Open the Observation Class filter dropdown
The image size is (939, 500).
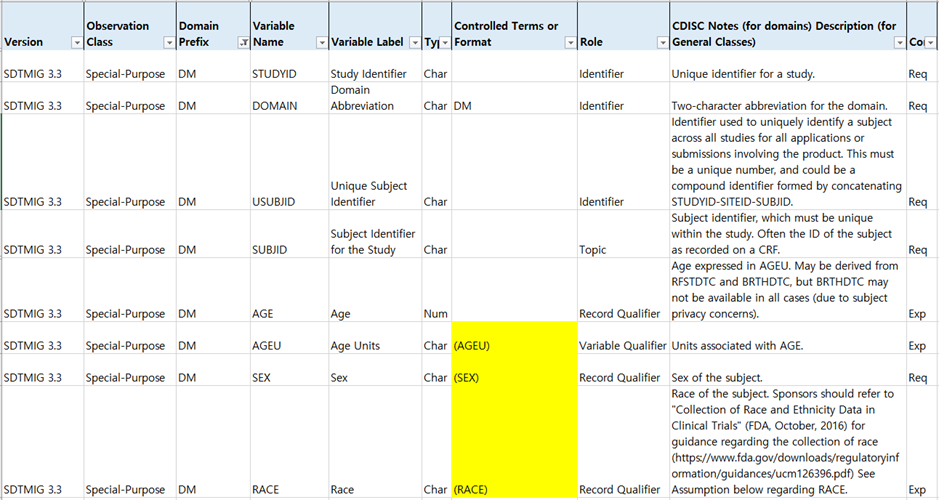(x=167, y=43)
